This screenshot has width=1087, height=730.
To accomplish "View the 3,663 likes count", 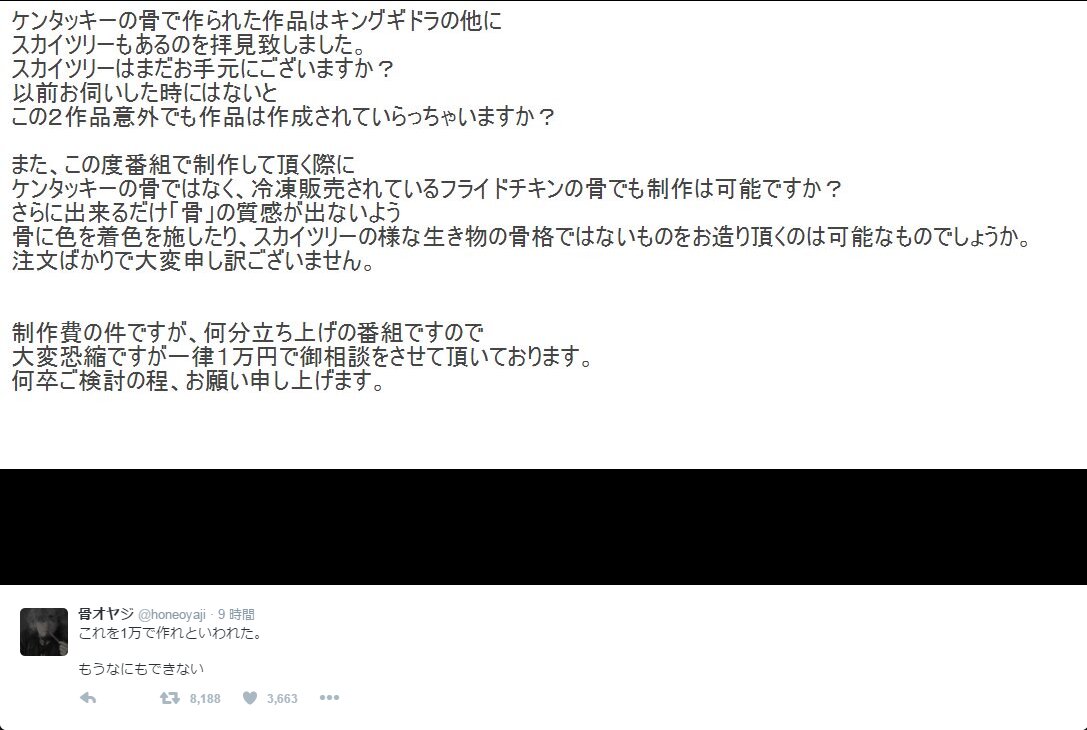I will pyautogui.click(x=282, y=699).
